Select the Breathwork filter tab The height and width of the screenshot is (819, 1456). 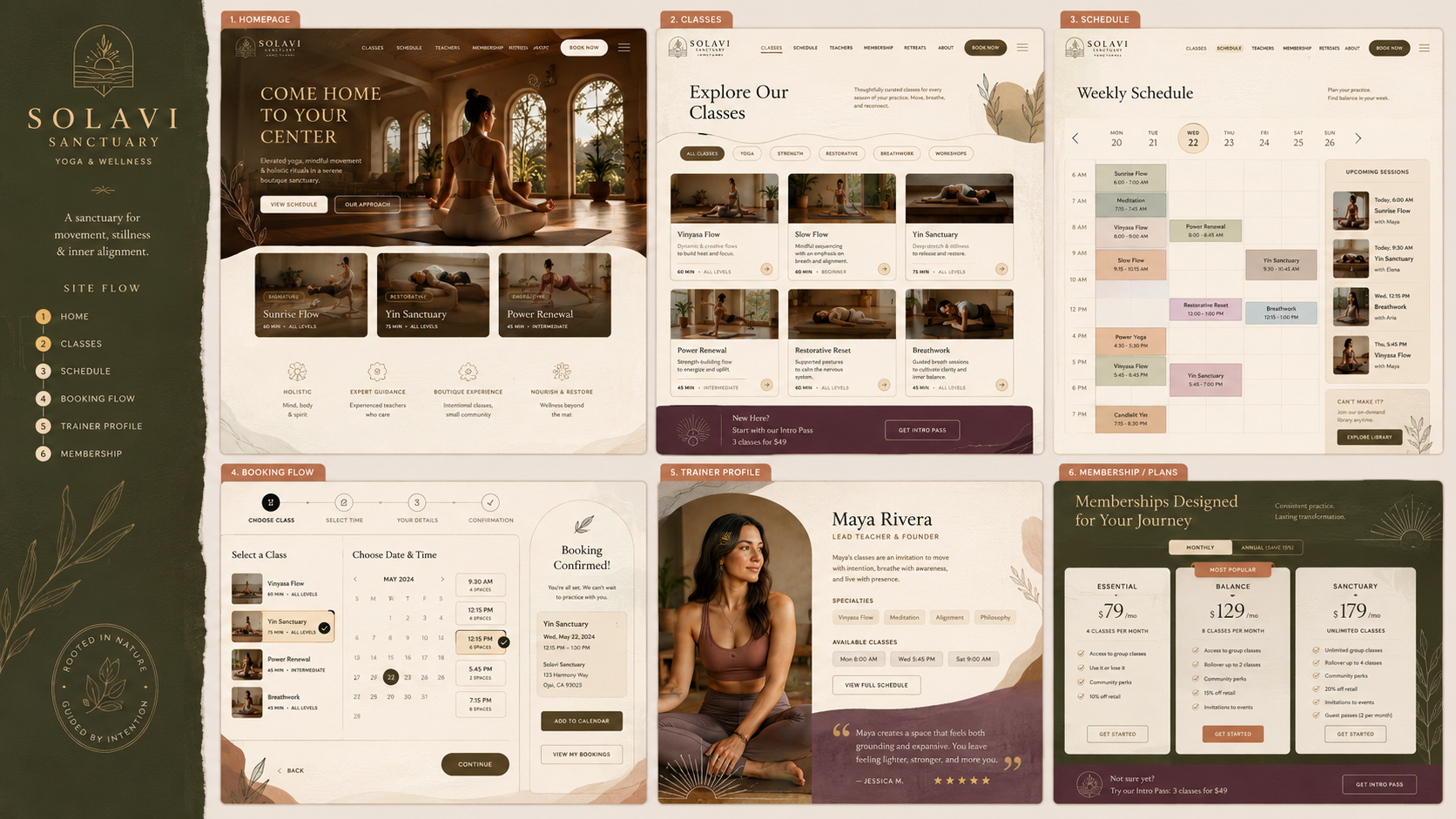tap(897, 153)
